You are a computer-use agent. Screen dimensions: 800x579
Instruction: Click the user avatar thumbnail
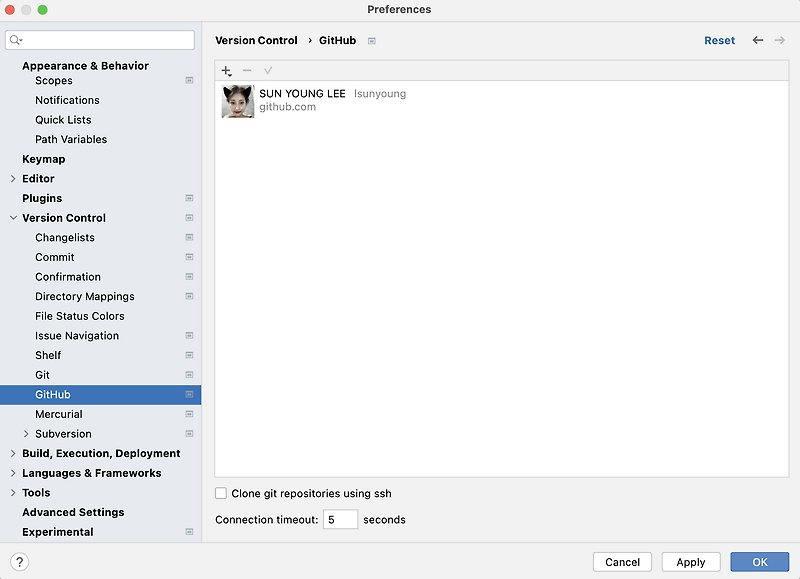point(237,101)
